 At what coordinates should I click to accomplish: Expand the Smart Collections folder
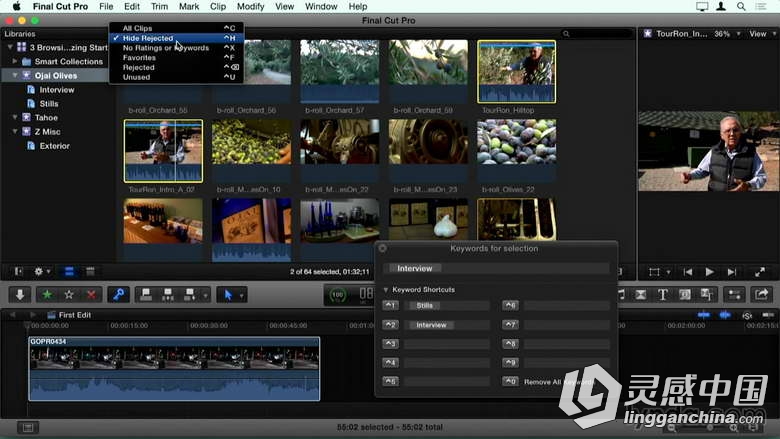point(15,61)
